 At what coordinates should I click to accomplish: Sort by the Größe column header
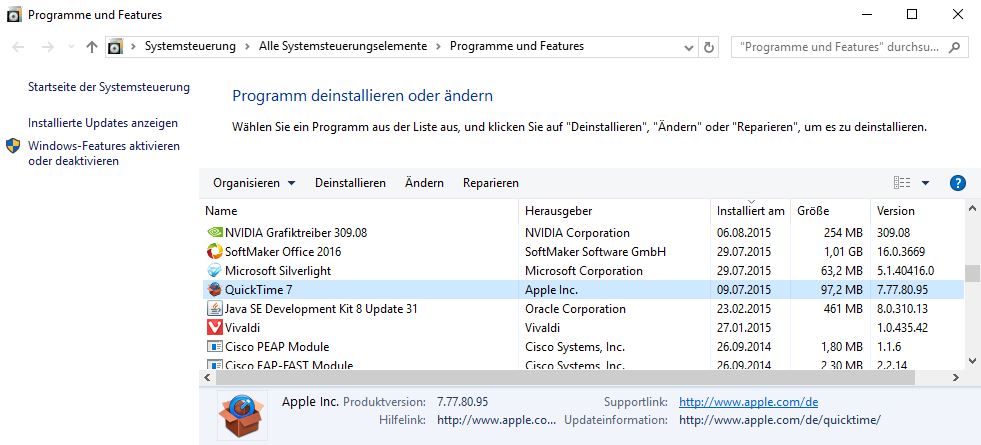coord(830,211)
